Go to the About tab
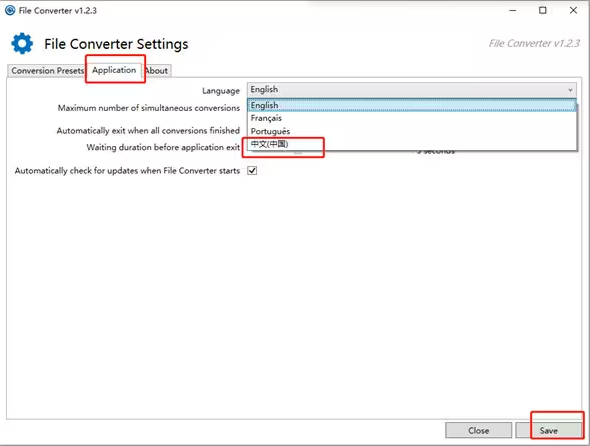Image resolution: width=590 pixels, height=446 pixels. coord(157,71)
